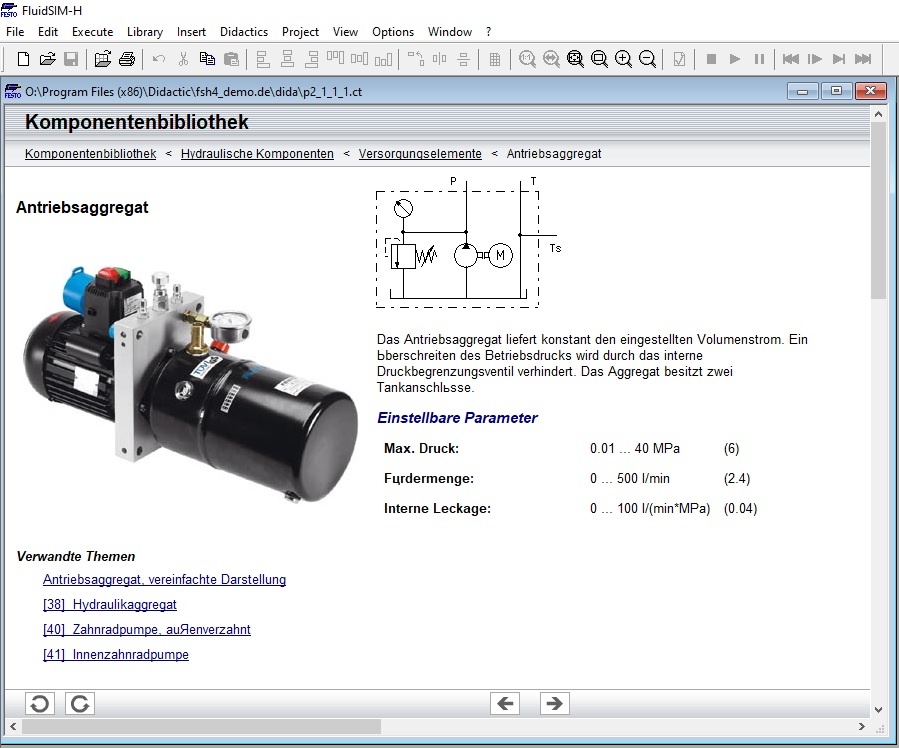Click the Rotate object icon

tap(416, 59)
